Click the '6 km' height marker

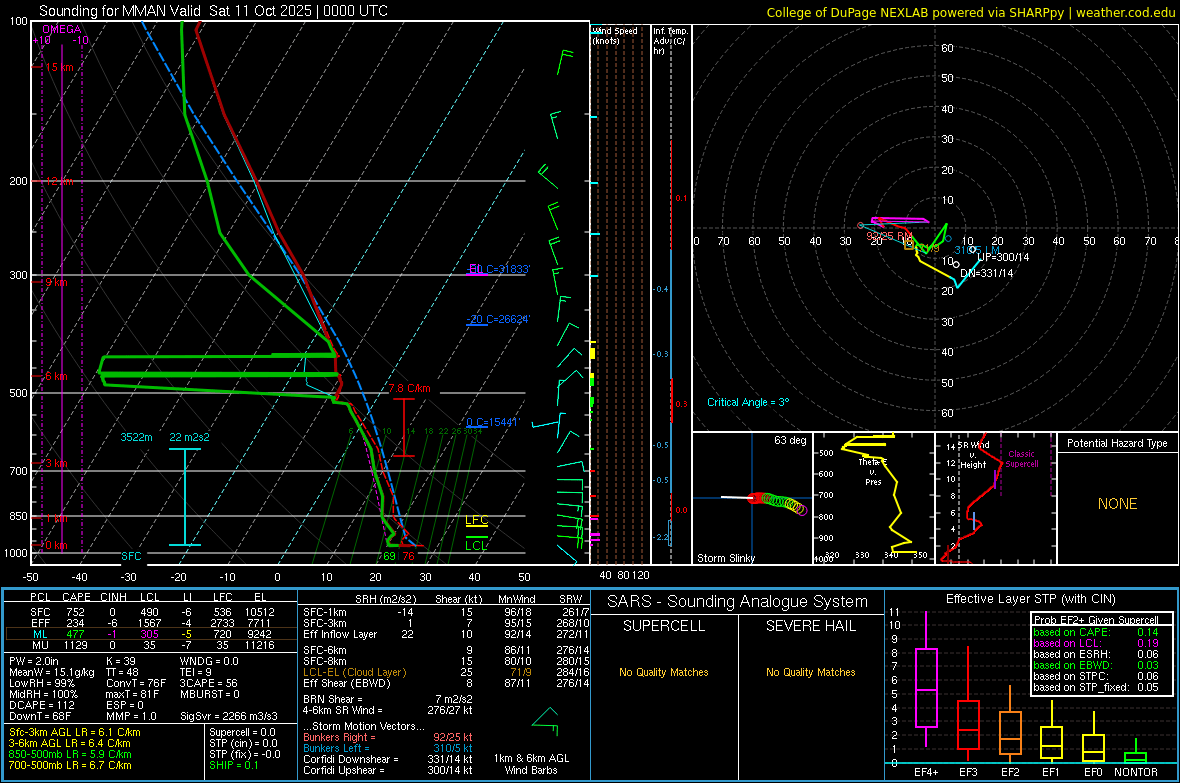(x=56, y=376)
